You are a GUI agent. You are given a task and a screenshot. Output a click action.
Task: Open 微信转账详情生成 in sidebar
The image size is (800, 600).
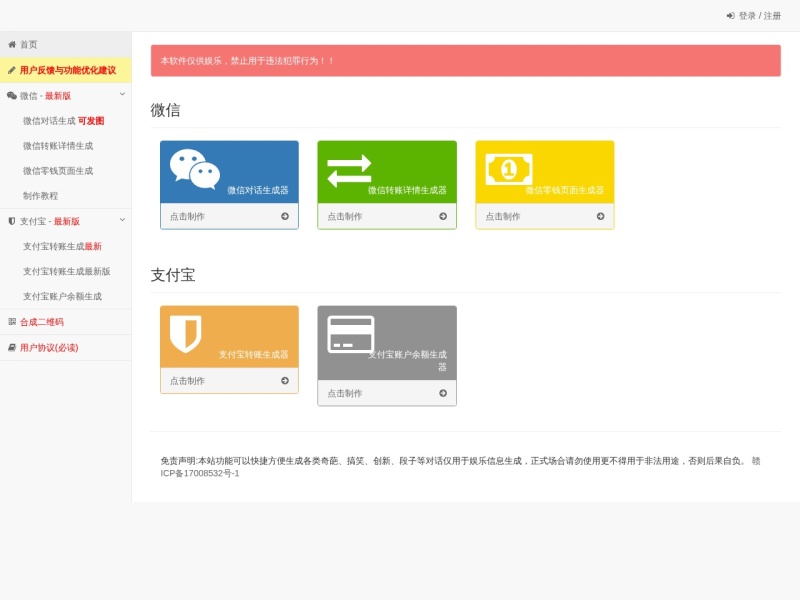click(x=58, y=146)
